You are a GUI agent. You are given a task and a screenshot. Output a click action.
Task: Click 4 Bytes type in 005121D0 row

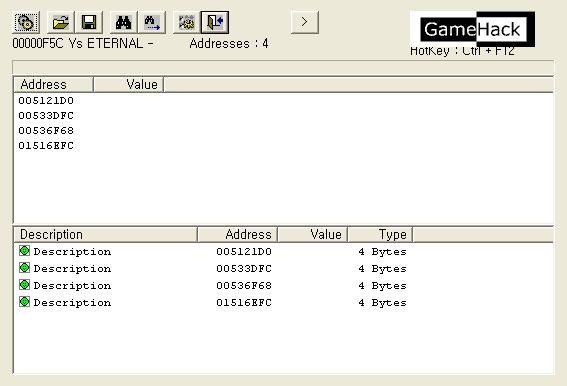[383, 252]
